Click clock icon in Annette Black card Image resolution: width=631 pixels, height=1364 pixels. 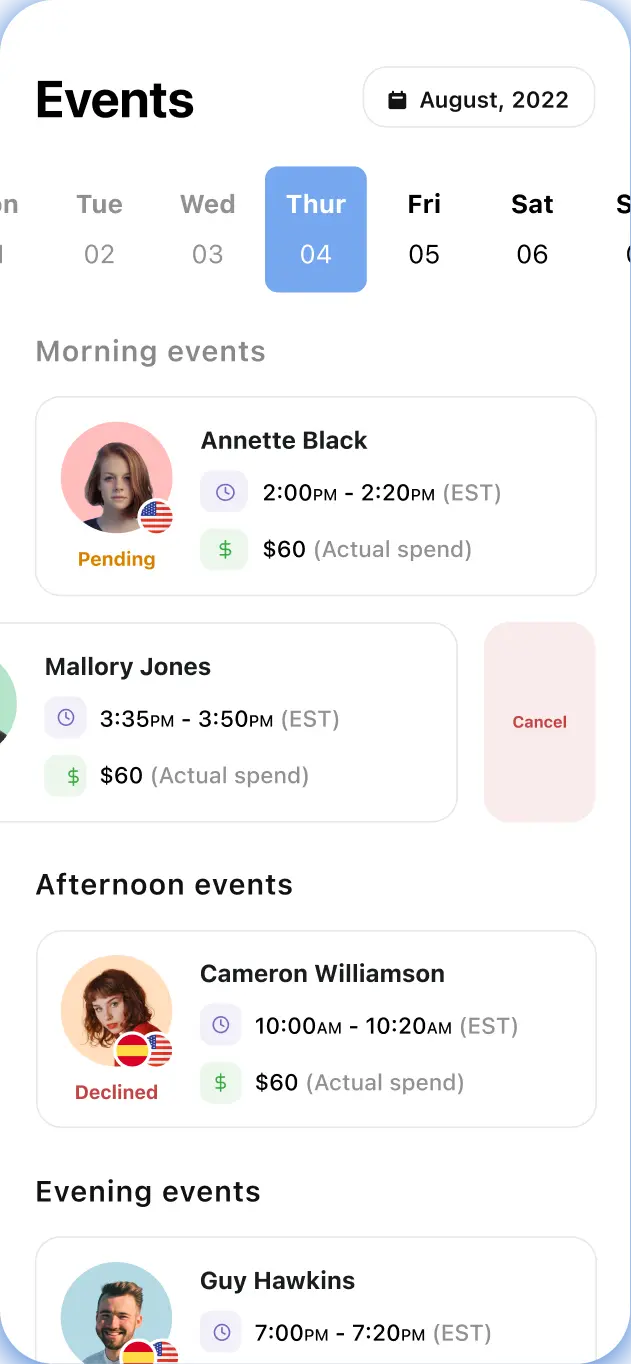(225, 492)
